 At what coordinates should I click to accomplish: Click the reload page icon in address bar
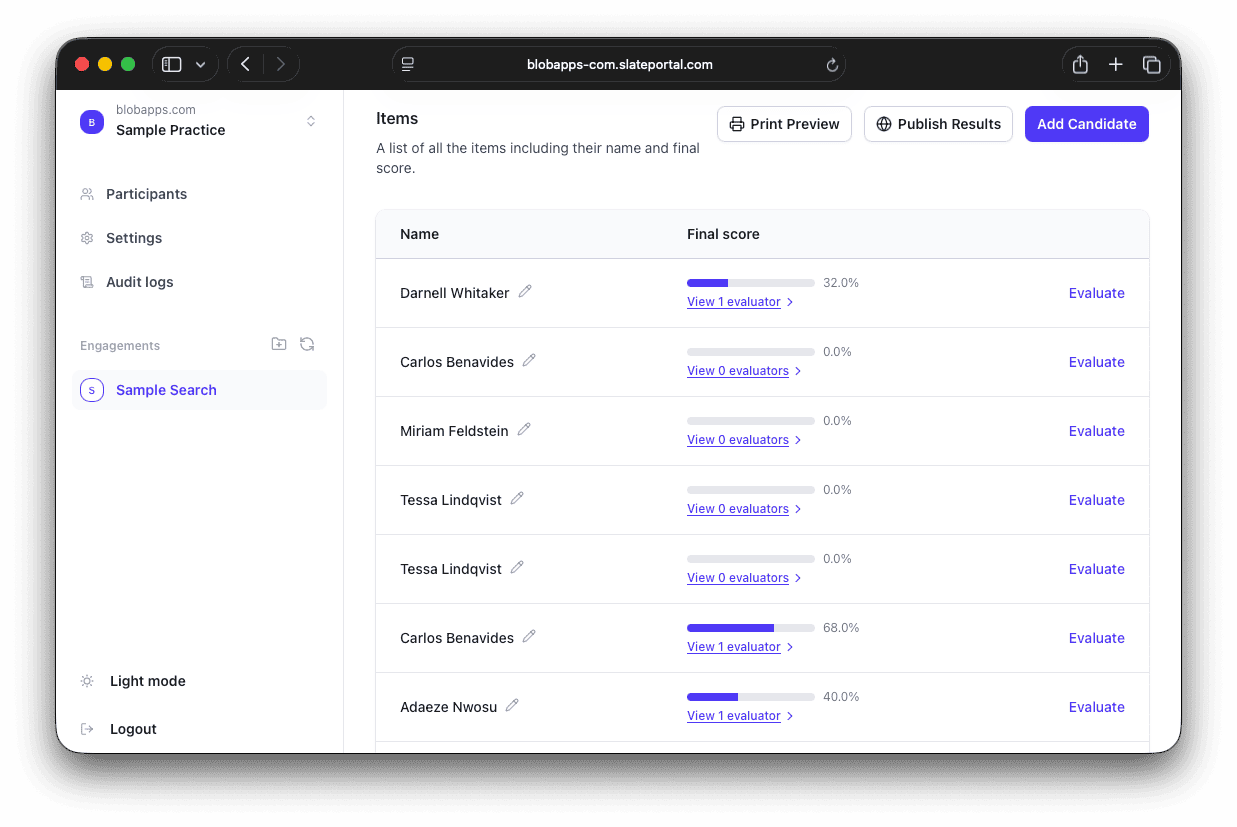point(831,65)
